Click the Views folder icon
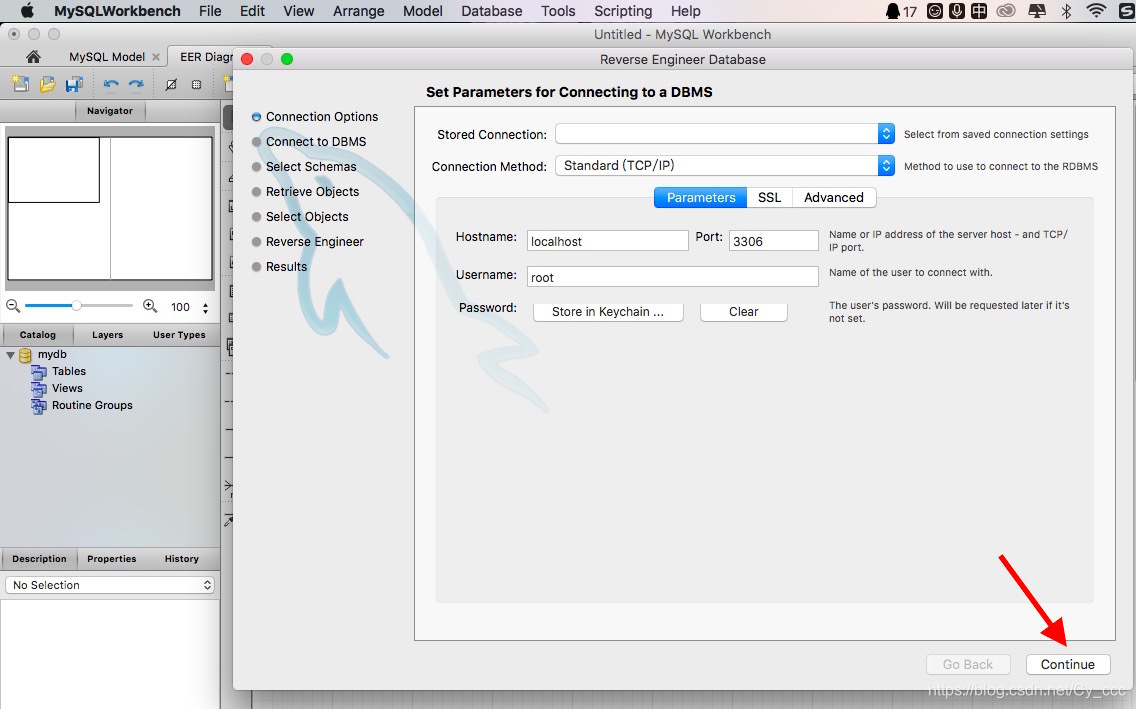The image size is (1136, 709). [x=38, y=388]
